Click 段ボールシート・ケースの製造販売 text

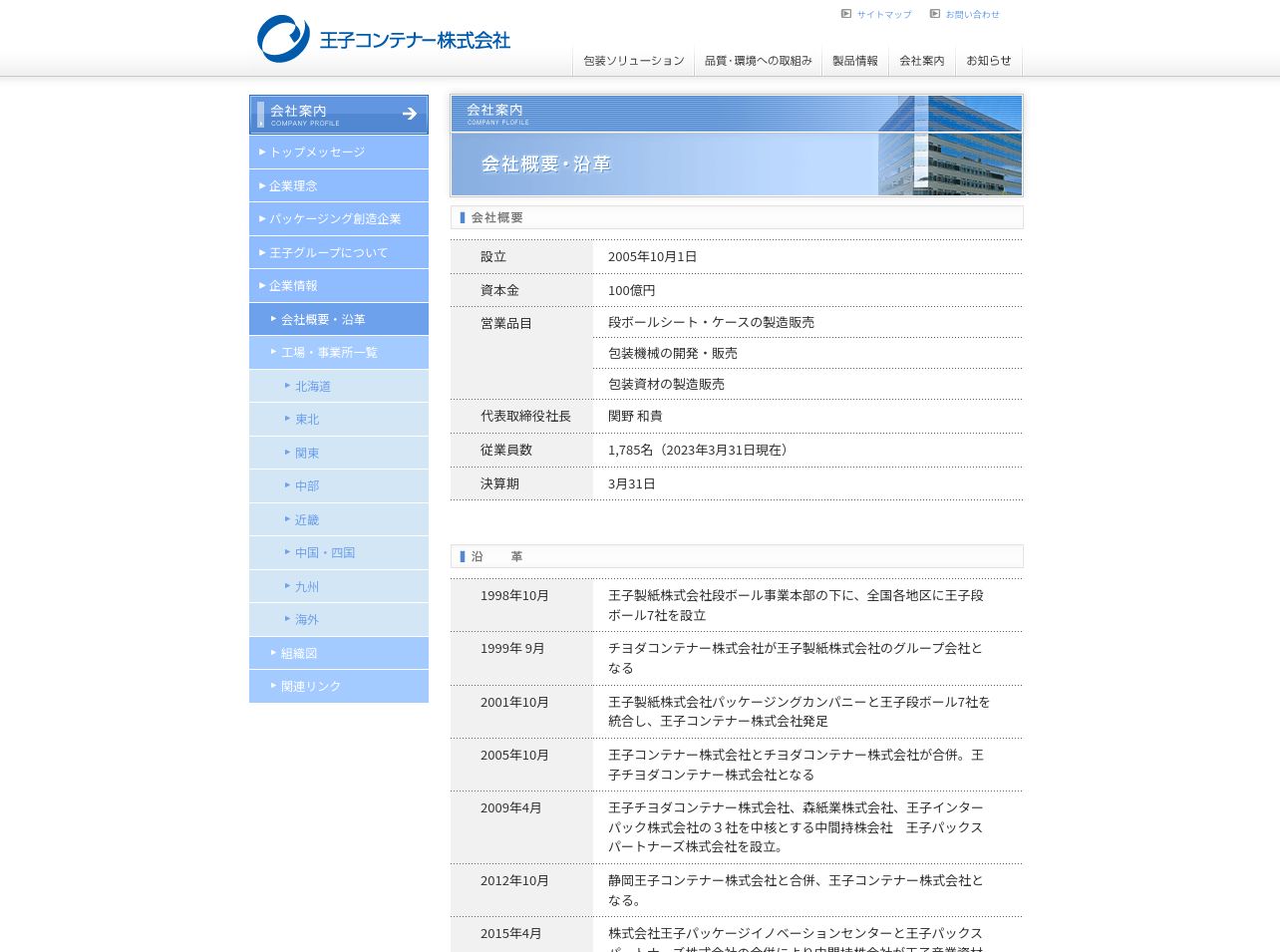point(711,322)
